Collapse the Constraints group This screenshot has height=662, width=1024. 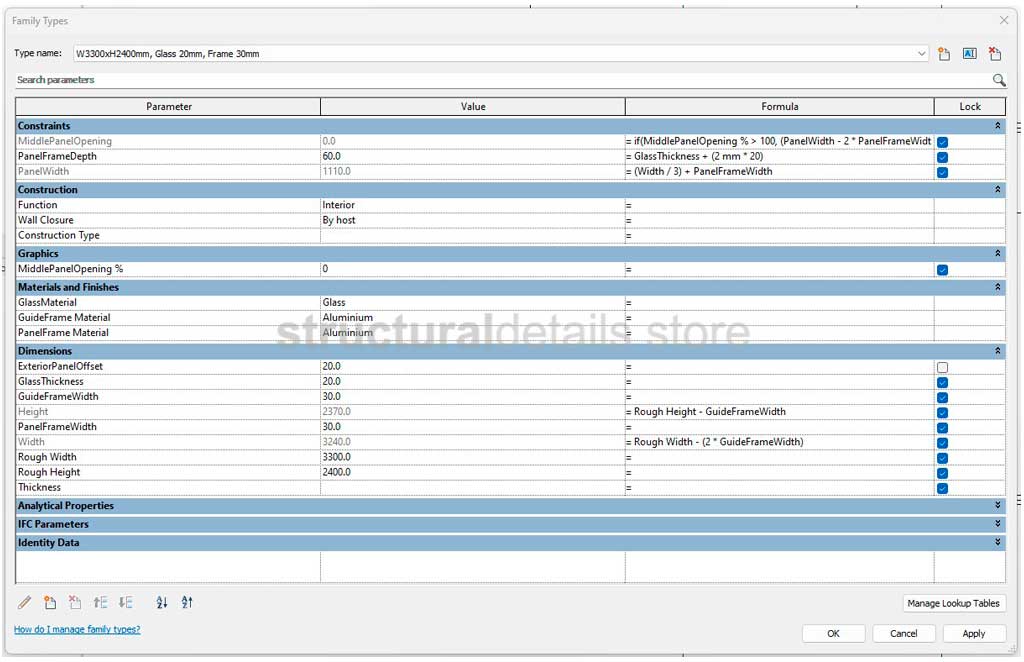997,126
